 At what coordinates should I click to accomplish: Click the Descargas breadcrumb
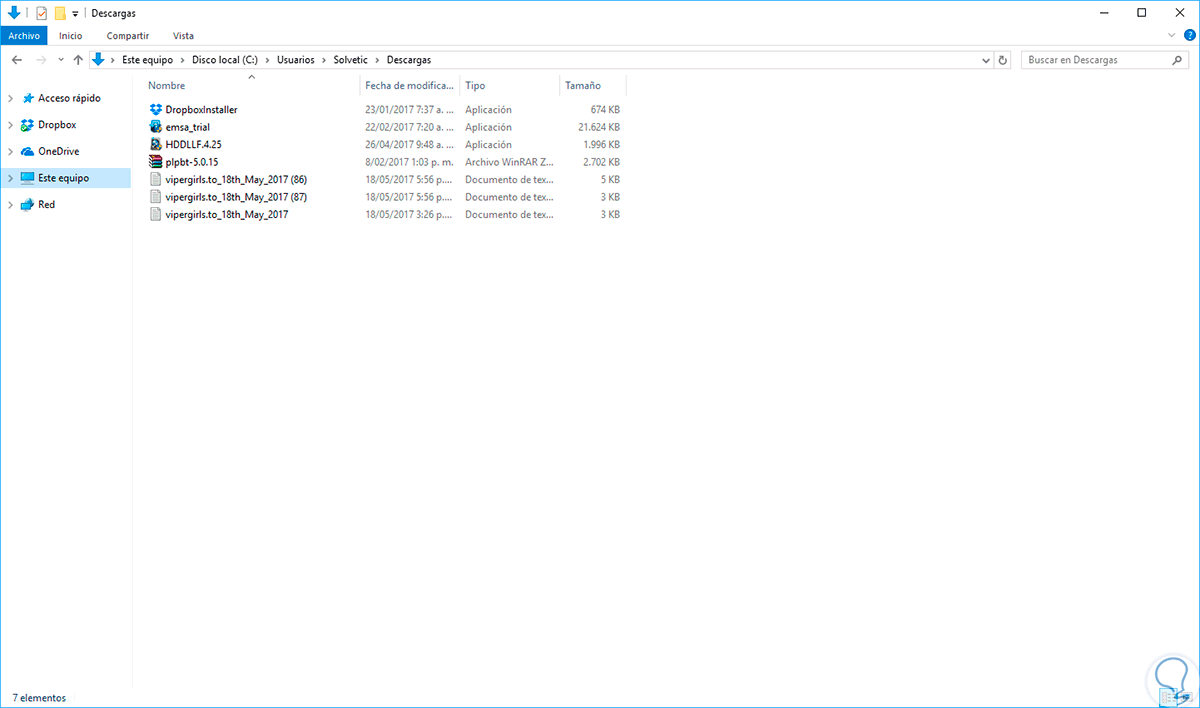click(409, 60)
